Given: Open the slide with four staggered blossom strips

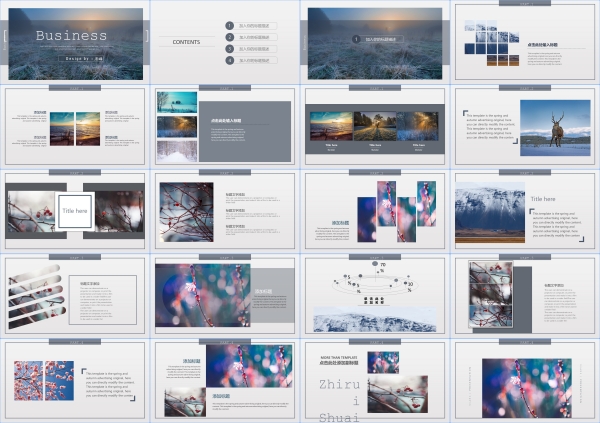Looking at the screenshot, I should coord(375,211).
